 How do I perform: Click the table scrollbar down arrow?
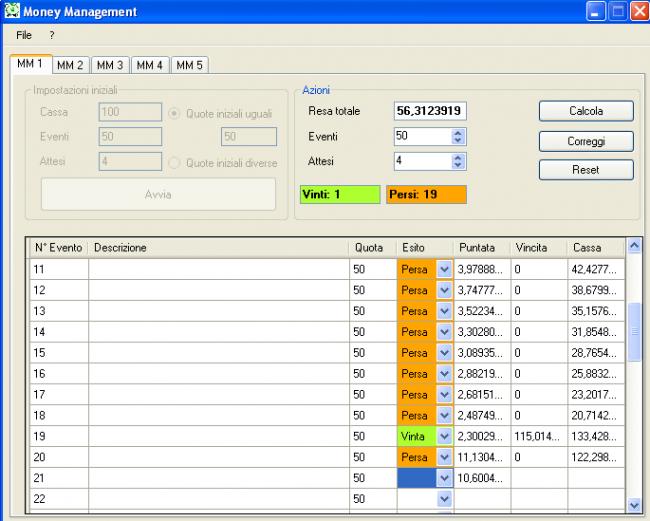[x=634, y=506]
